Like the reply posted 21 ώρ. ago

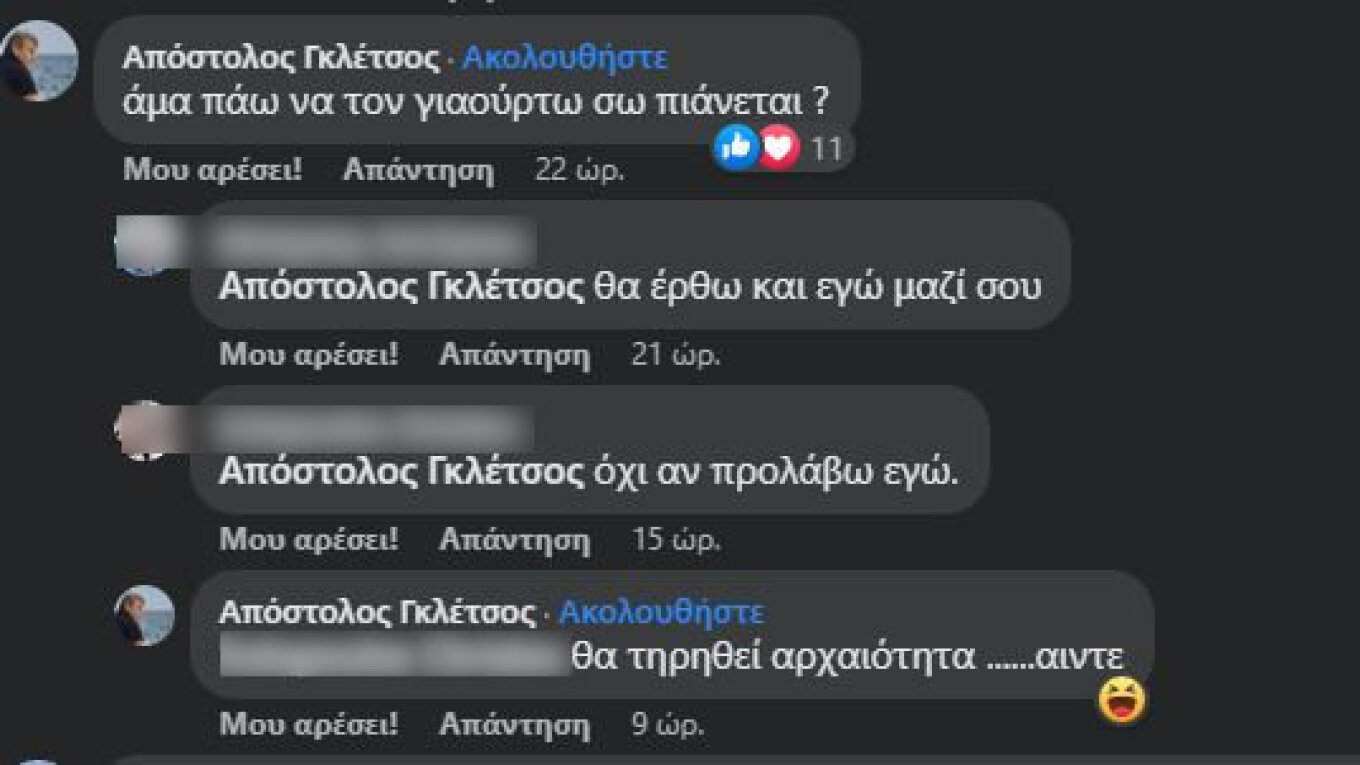point(308,354)
